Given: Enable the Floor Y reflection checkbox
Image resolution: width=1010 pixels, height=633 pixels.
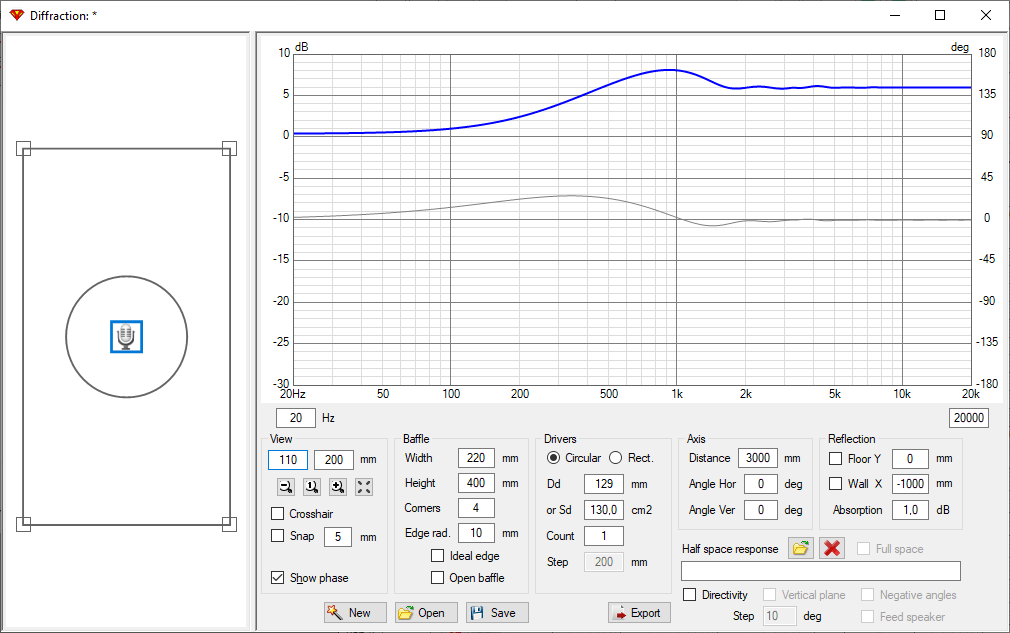Looking at the screenshot, I should (x=835, y=458).
